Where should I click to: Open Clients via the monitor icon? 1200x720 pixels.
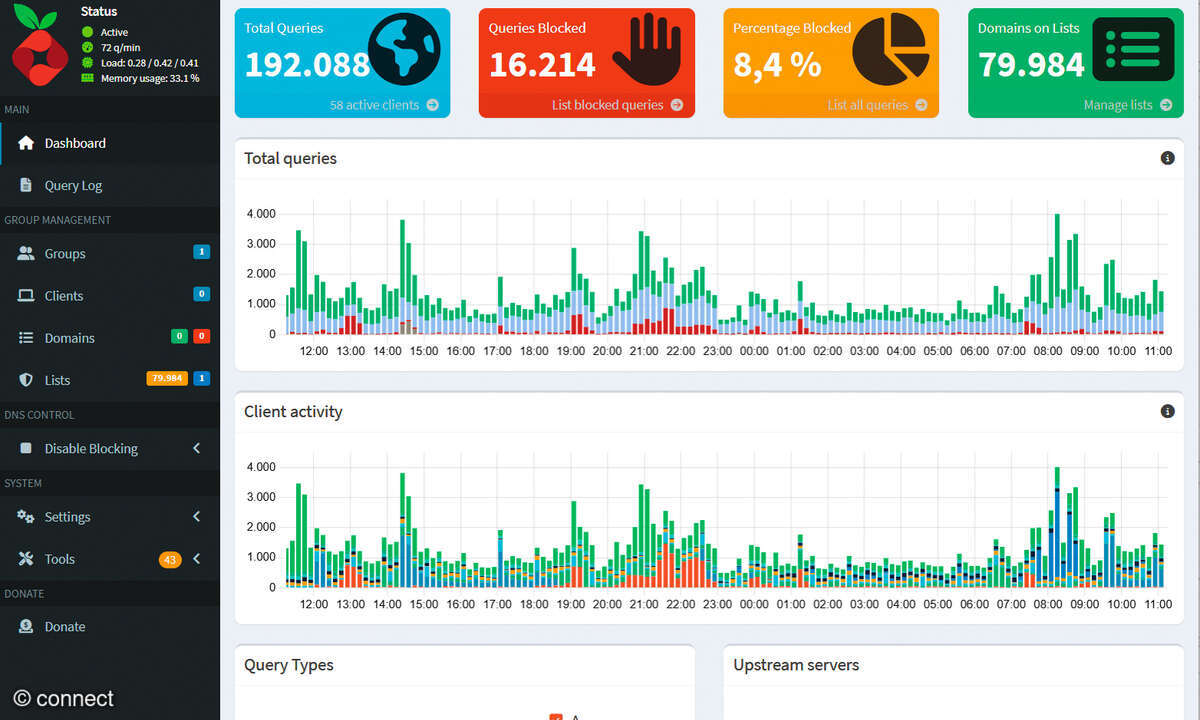pyautogui.click(x=27, y=295)
